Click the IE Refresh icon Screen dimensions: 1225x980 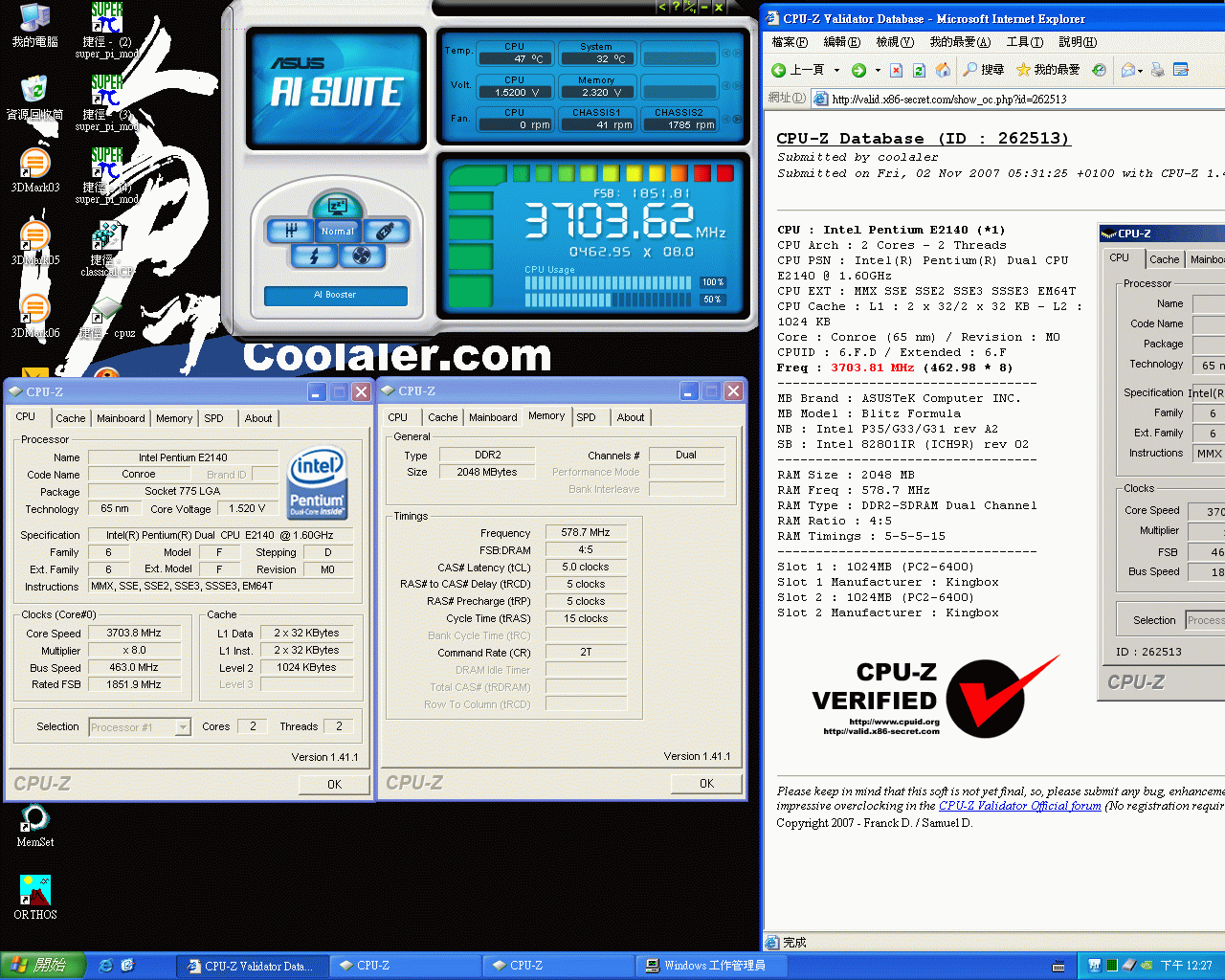[919, 70]
